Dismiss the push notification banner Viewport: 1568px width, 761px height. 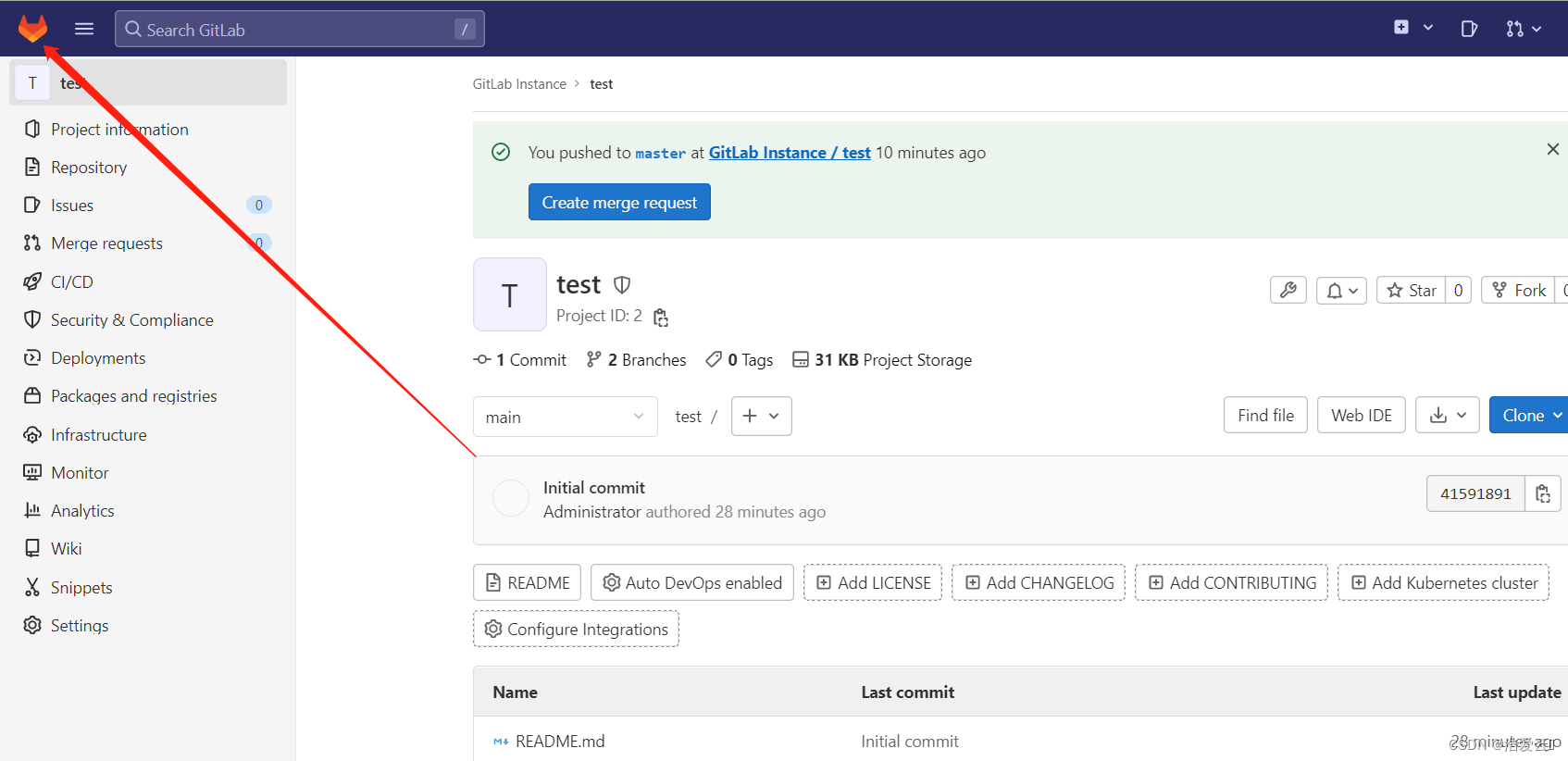click(x=1552, y=149)
